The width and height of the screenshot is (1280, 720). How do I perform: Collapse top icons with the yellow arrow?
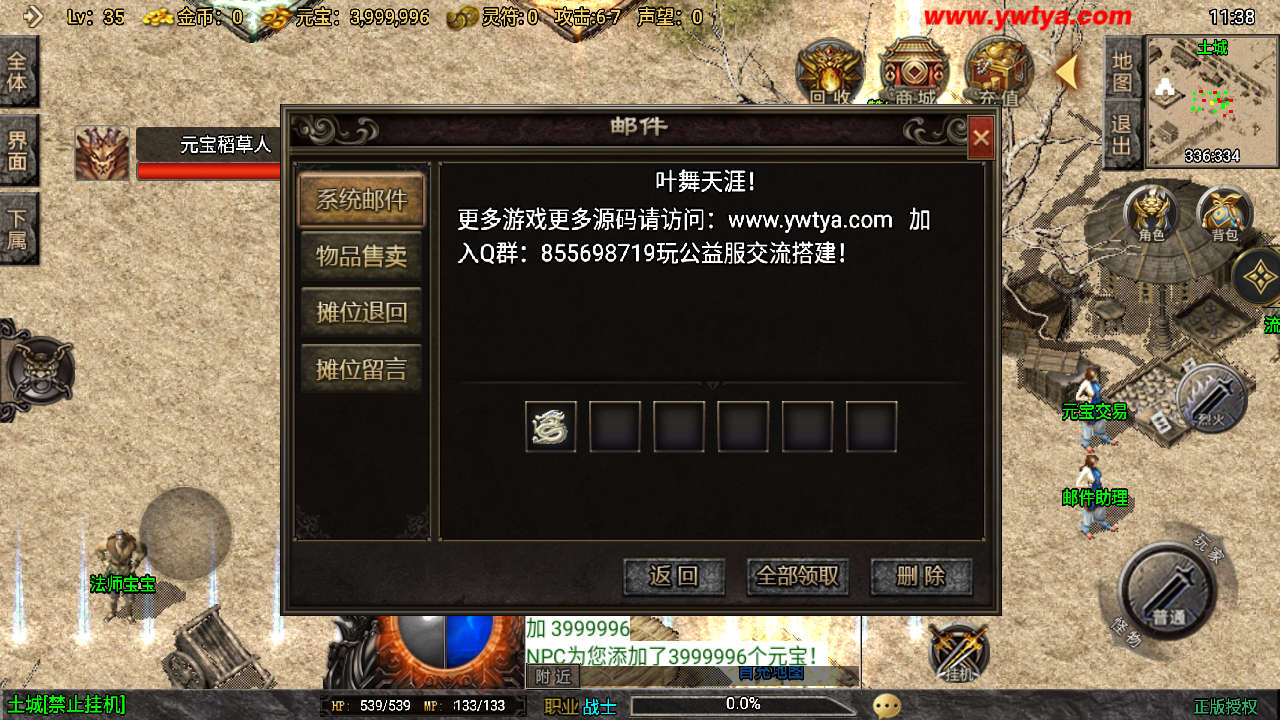pyautogui.click(x=1067, y=72)
